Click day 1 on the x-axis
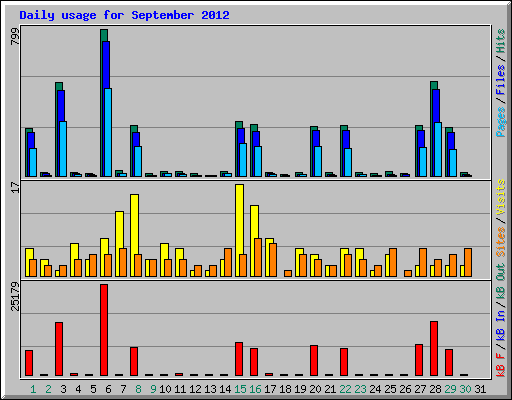The width and height of the screenshot is (512, 400). 33,389
